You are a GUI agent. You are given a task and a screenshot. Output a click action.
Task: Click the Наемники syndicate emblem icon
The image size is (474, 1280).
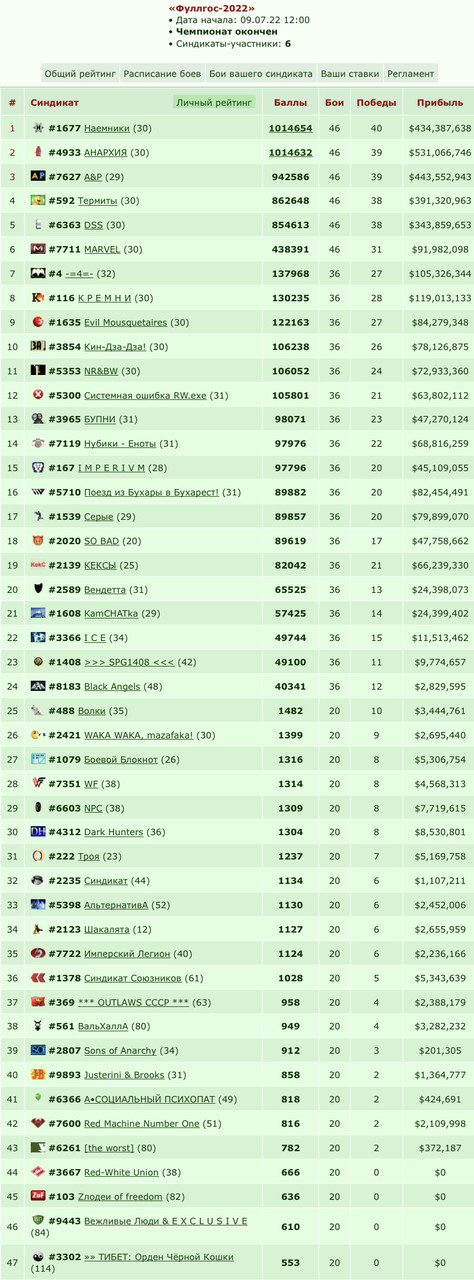pyautogui.click(x=38, y=128)
